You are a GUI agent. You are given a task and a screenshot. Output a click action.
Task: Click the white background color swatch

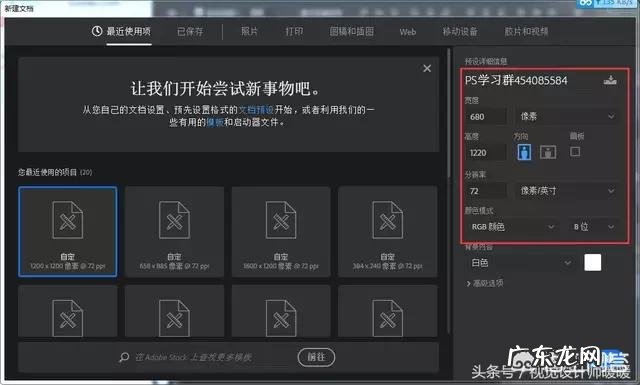[593, 263]
